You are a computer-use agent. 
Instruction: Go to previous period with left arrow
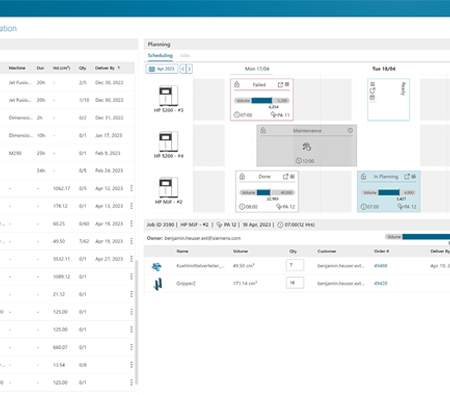183,69
